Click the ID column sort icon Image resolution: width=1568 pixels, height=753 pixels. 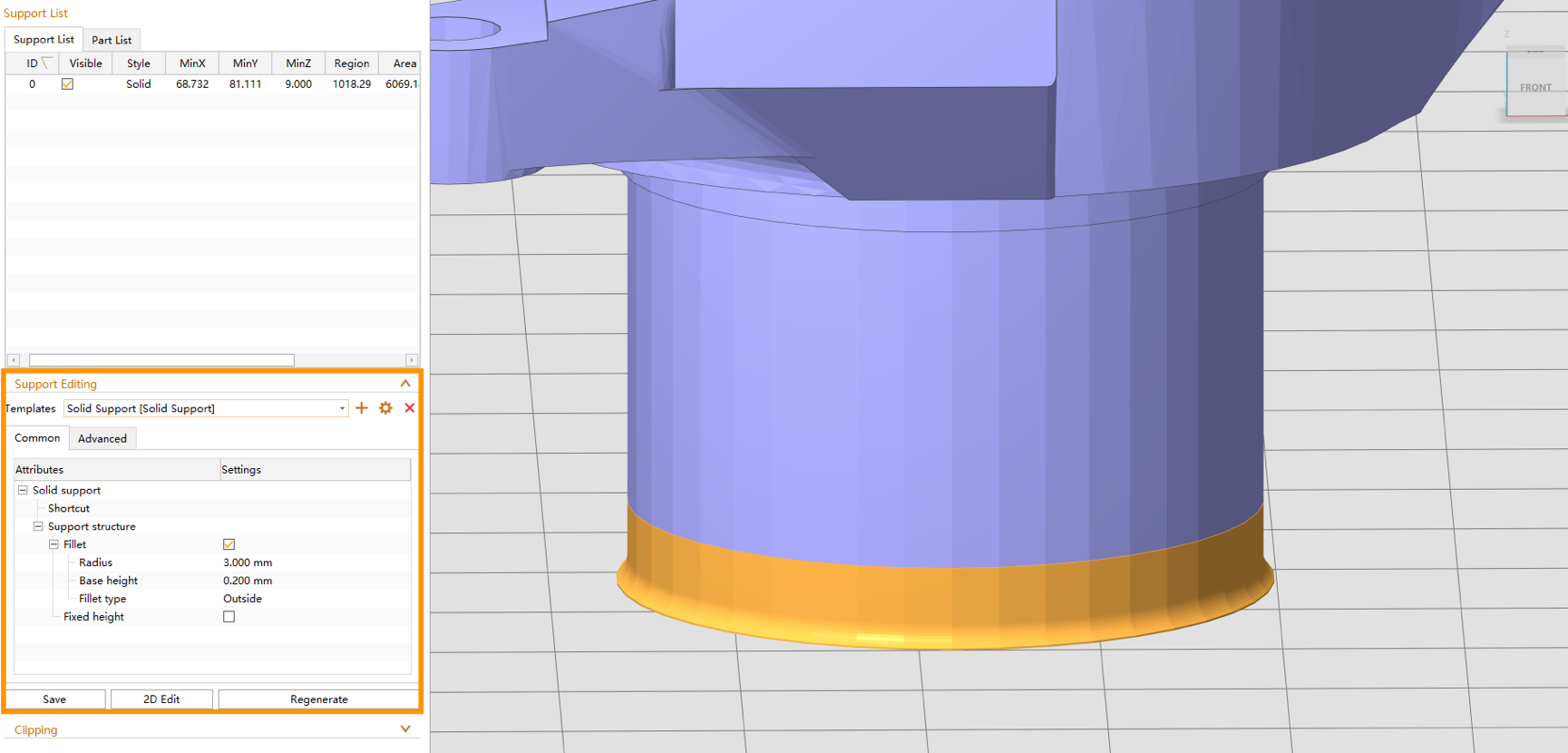click(x=47, y=63)
